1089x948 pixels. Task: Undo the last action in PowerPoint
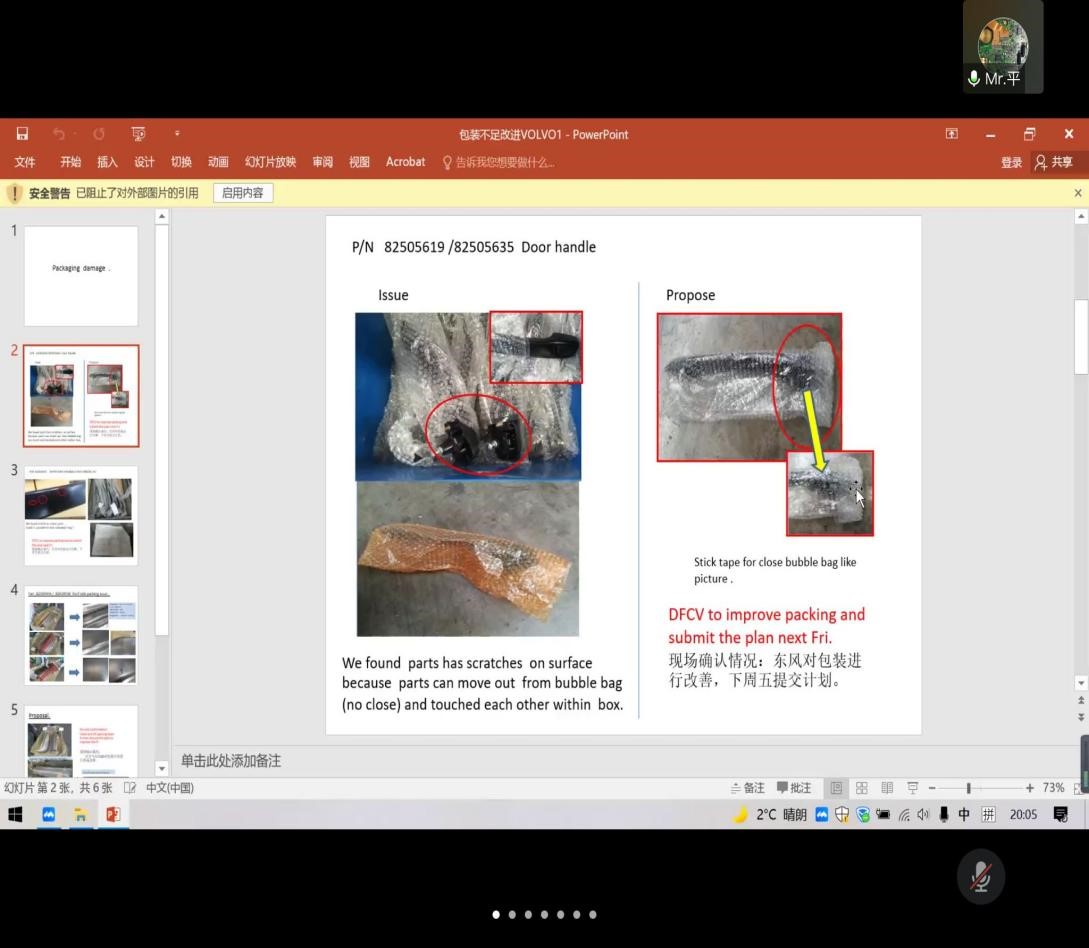(x=59, y=134)
